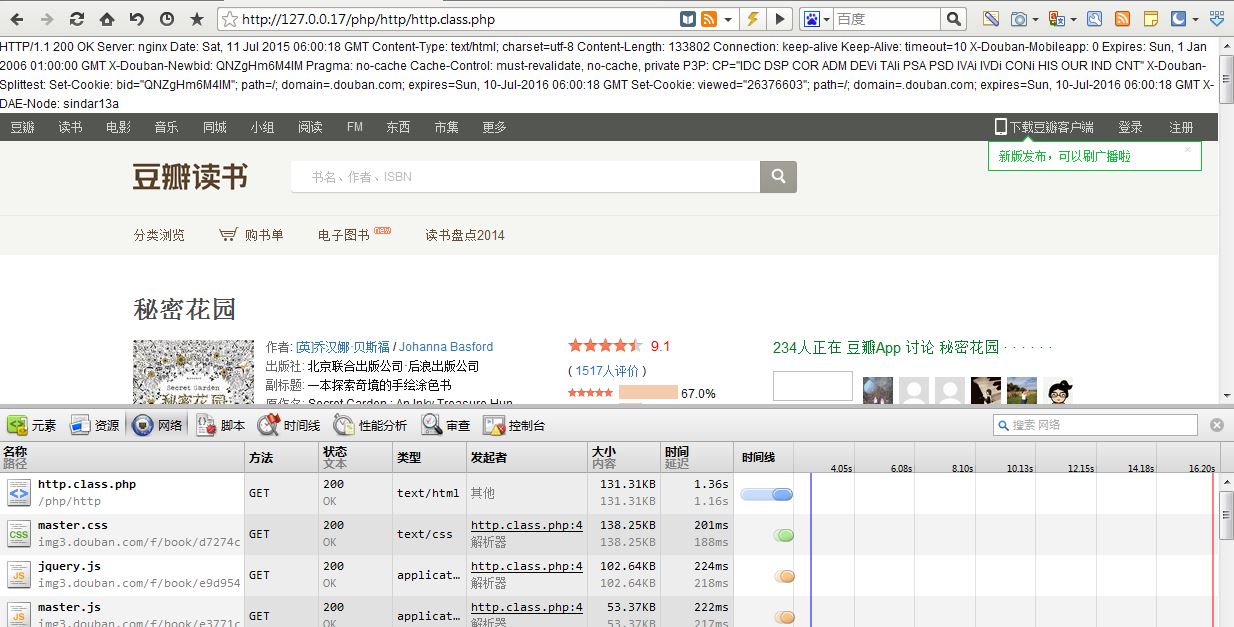Click the favorites star icon in toolbar
This screenshot has height=627, width=1234.
[x=197, y=19]
